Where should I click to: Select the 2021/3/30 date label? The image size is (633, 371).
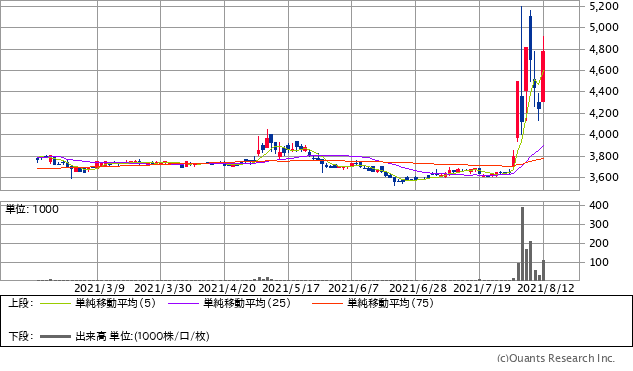point(163,288)
